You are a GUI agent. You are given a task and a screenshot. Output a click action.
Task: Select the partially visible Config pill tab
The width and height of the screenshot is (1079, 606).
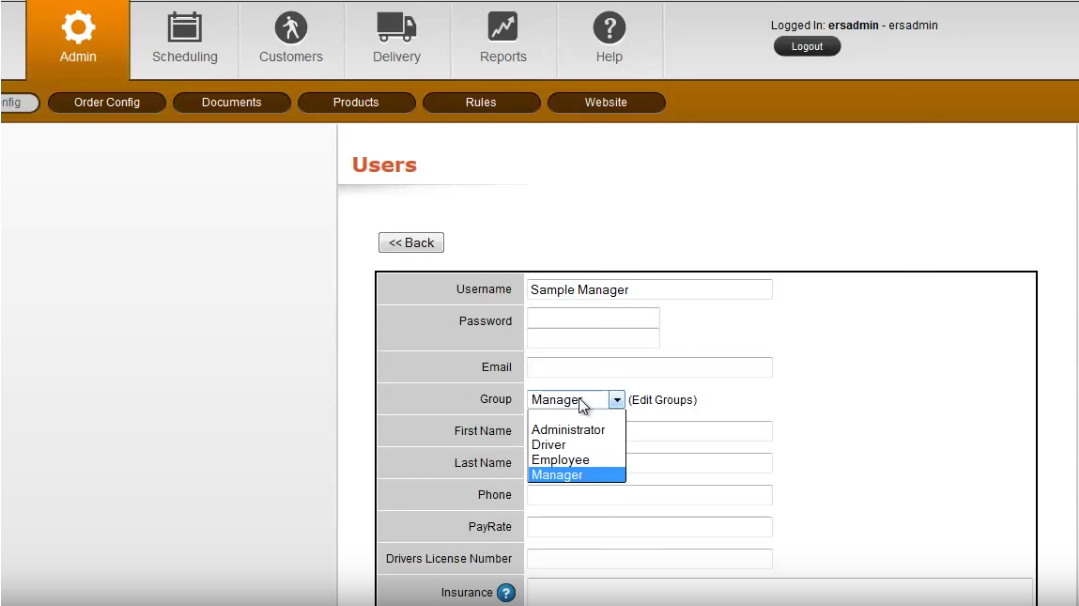pyautogui.click(x=19, y=102)
